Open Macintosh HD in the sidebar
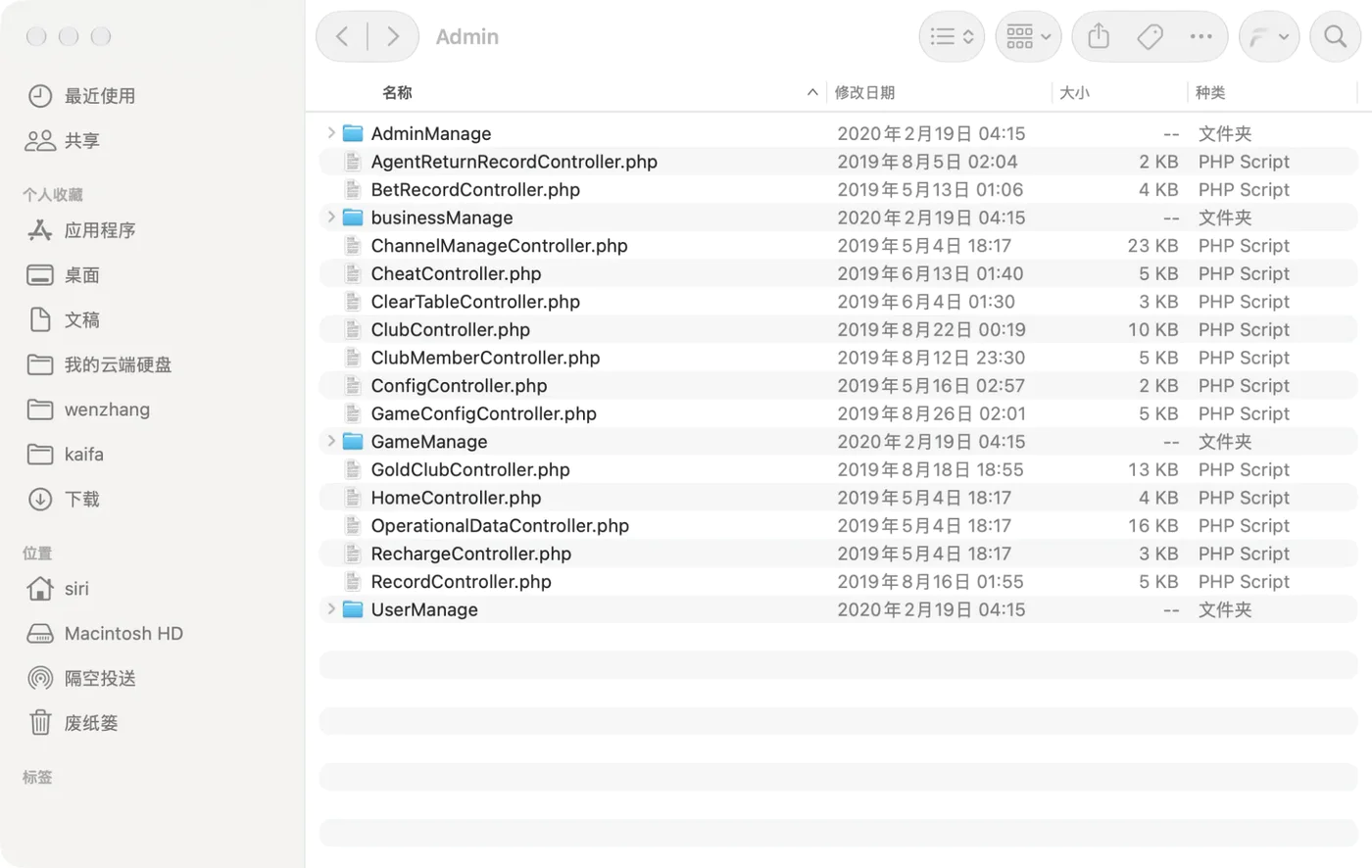1372x868 pixels. pyautogui.click(x=105, y=634)
